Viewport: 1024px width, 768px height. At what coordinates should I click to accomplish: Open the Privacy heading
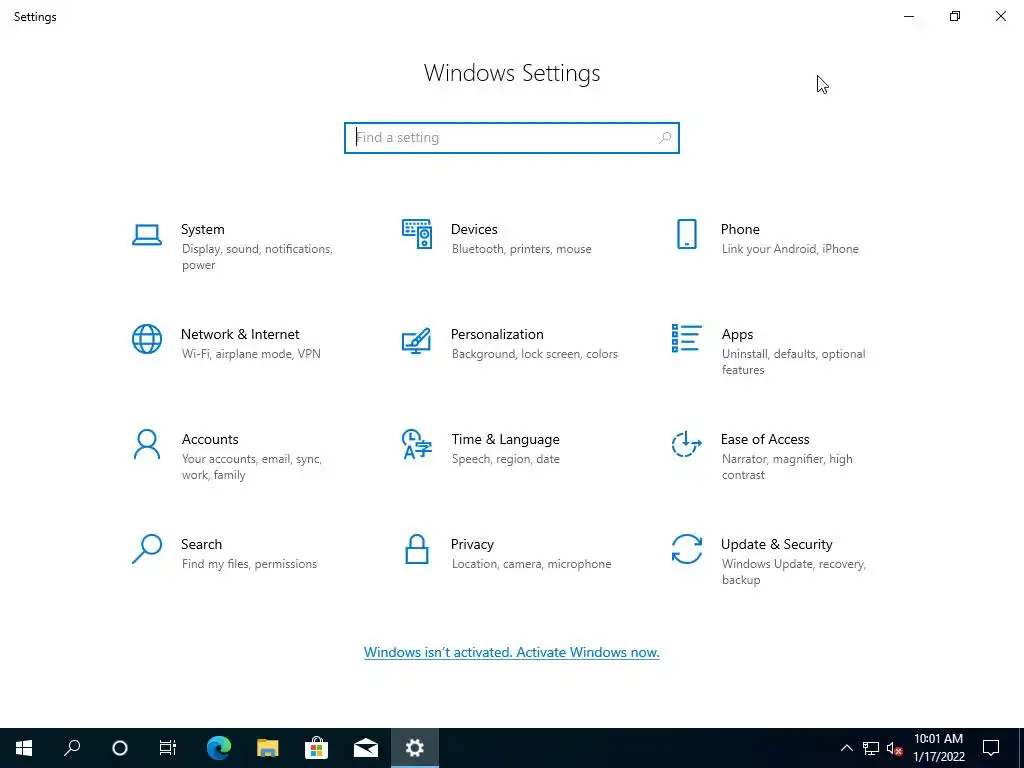(x=472, y=545)
